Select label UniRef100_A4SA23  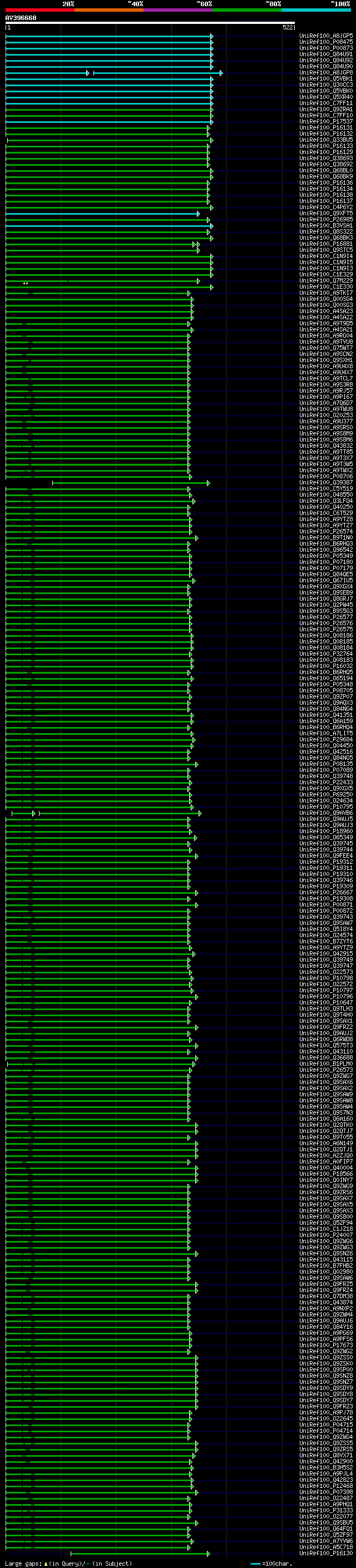tap(326, 311)
